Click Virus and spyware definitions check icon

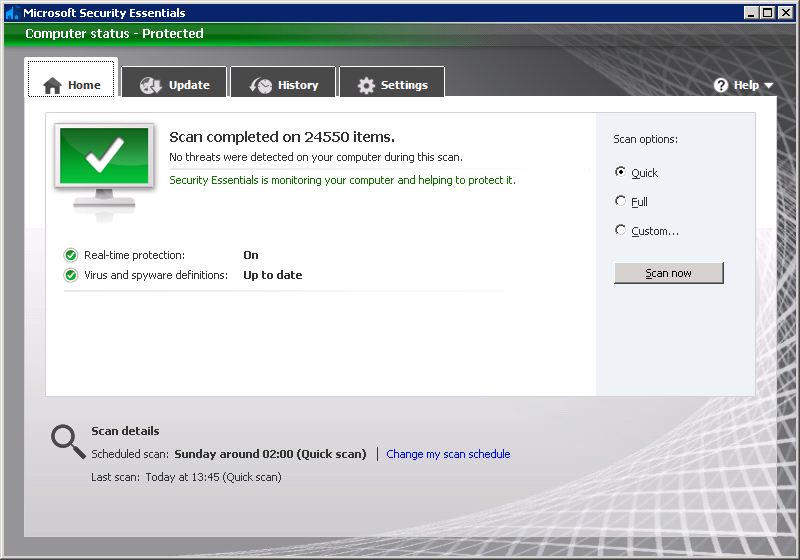(70, 275)
